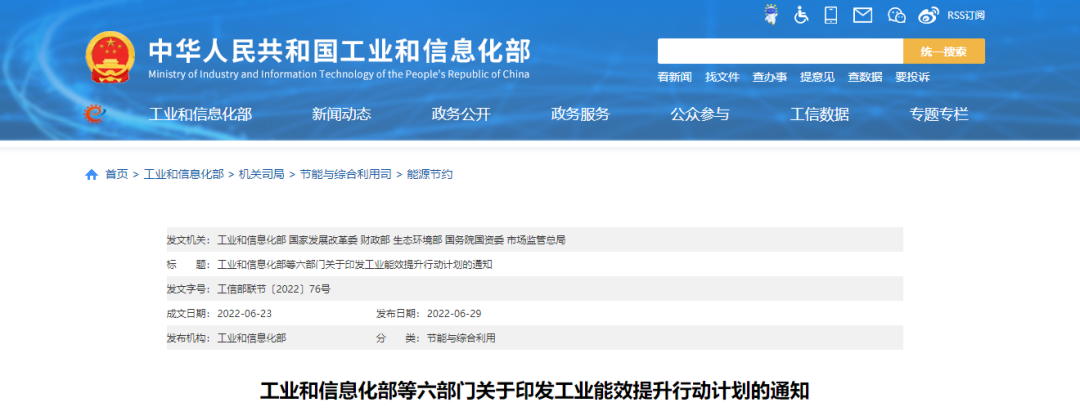Click the large bold article headline
The image size is (1080, 416).
point(534,391)
